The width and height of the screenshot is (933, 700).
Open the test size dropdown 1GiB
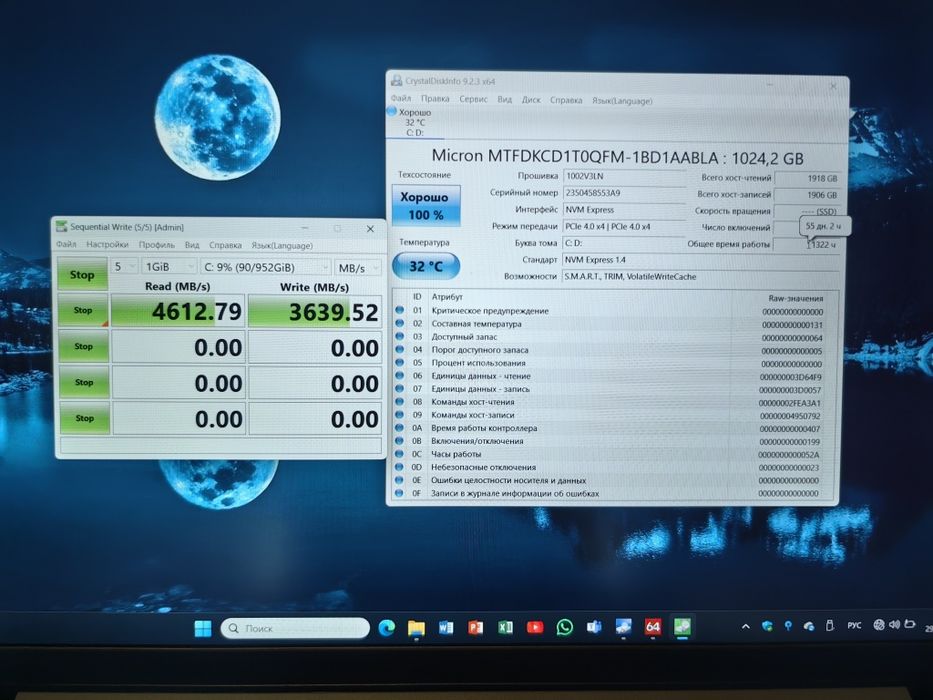(169, 267)
